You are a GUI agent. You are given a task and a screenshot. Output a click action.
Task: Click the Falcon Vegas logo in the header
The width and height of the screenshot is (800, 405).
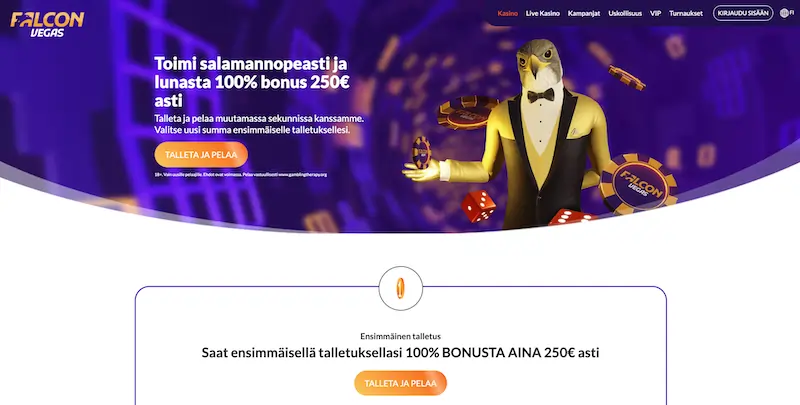47,24
